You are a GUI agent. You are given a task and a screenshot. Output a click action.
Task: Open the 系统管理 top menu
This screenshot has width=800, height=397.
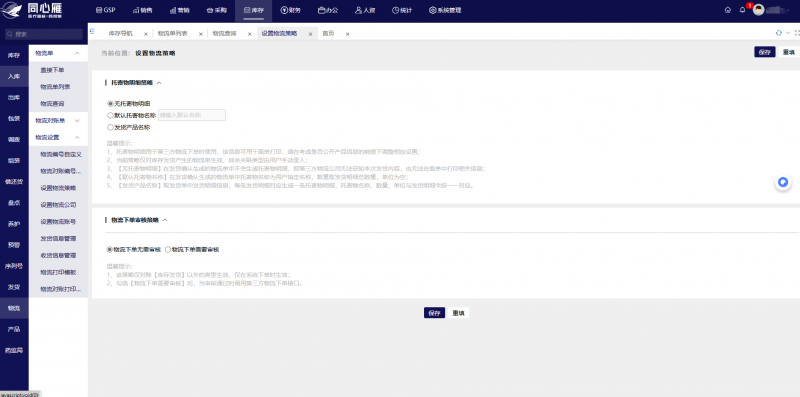[445, 10]
